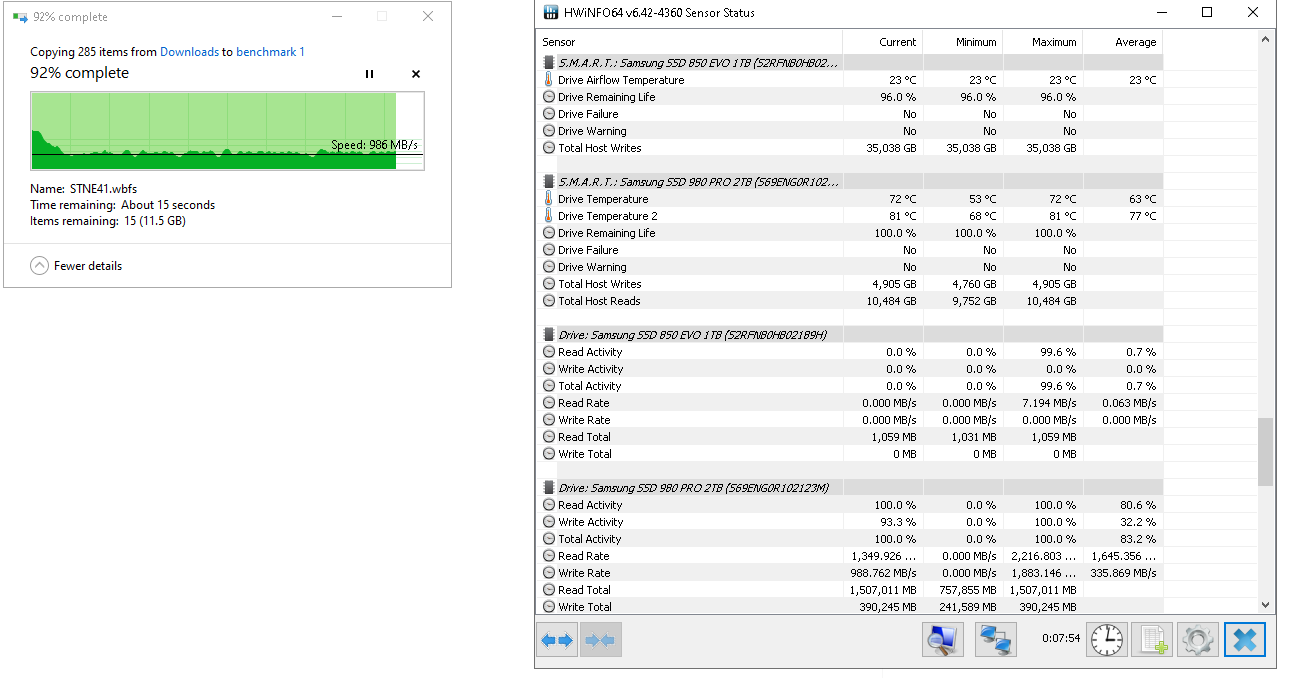
Task: Click the expand sensor columns arrows button
Action: pyautogui.click(x=558, y=640)
